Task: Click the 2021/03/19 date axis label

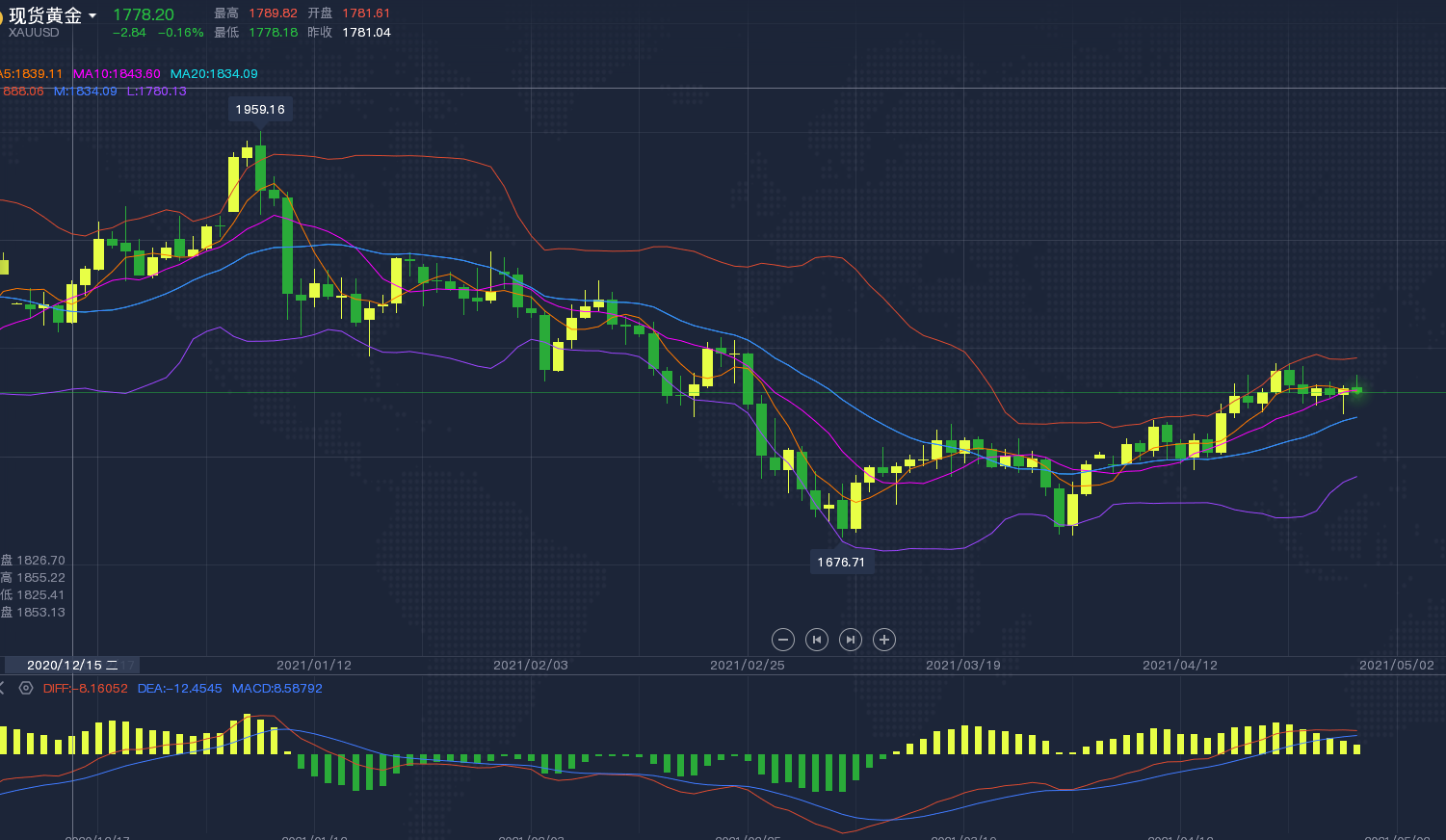Action: click(963, 666)
